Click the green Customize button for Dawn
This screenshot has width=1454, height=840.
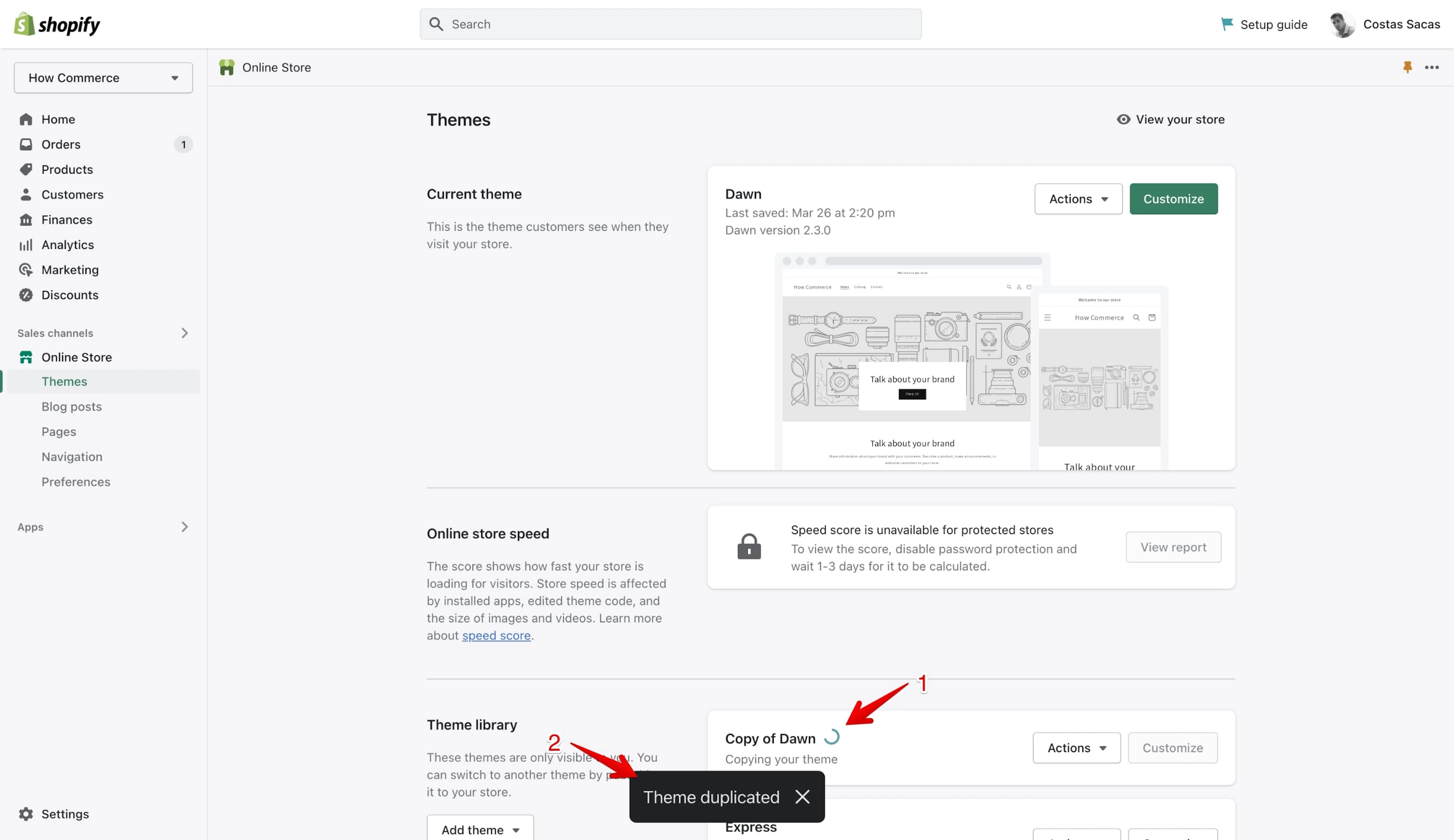coord(1173,199)
